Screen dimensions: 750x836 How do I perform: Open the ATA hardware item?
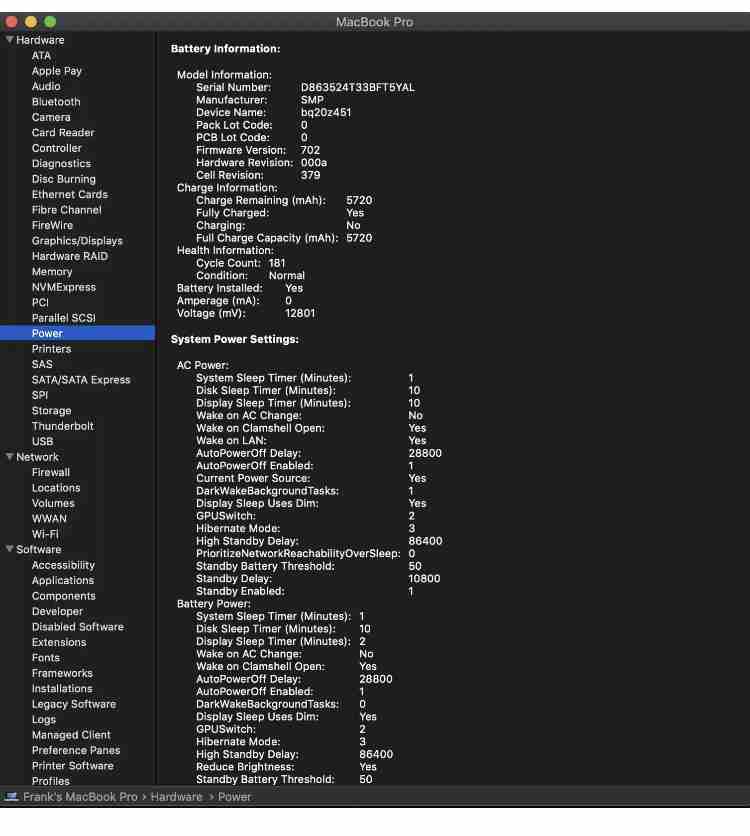[x=41, y=55]
